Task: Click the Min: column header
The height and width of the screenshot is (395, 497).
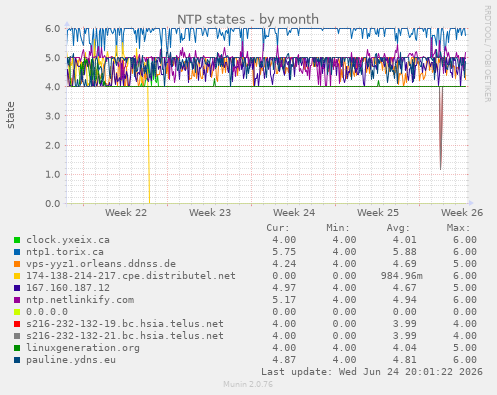Action: coord(338,228)
